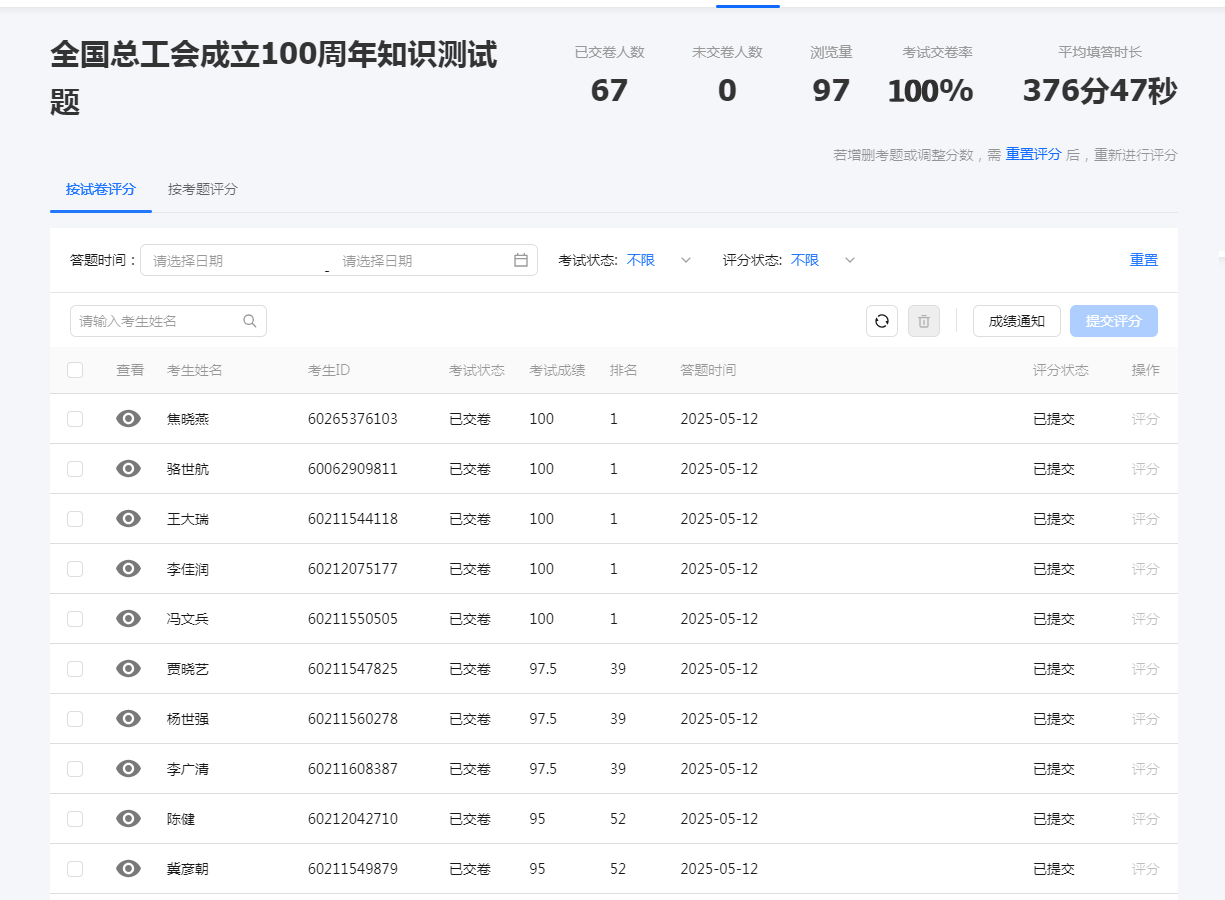The width and height of the screenshot is (1225, 900).
Task: Click the 成绩通知 button
Action: tap(1016, 320)
